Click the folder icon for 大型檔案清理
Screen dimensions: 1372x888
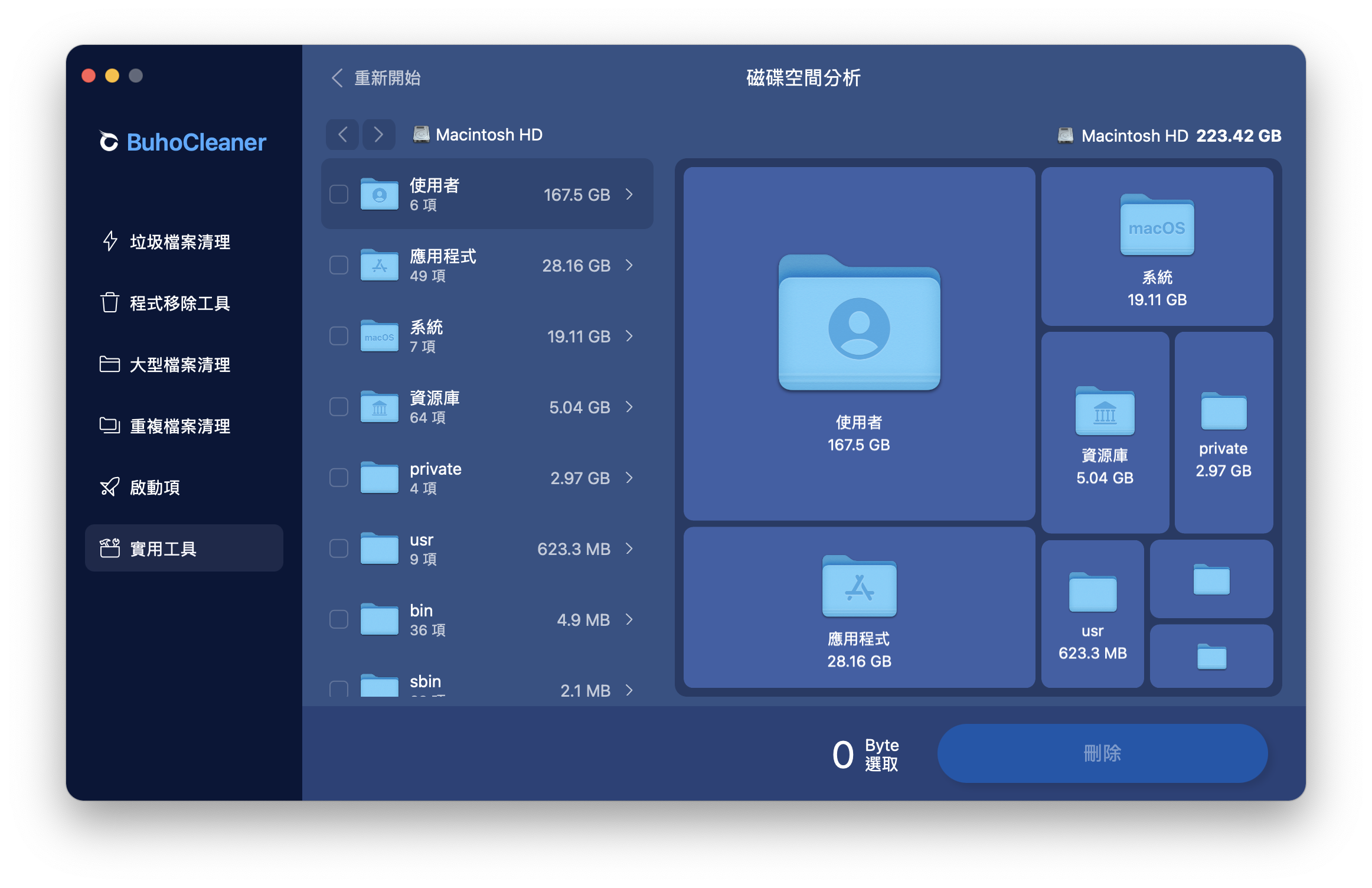tap(110, 364)
